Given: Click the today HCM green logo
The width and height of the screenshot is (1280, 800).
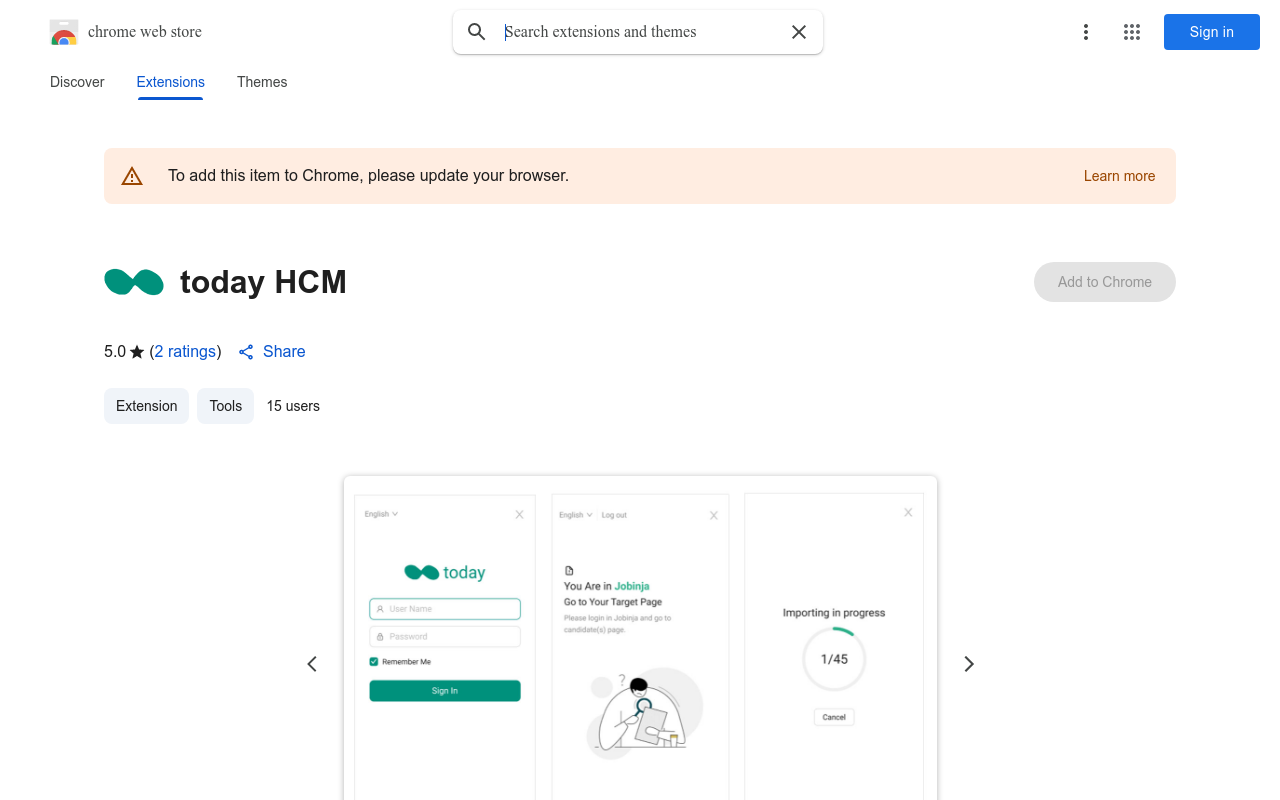Looking at the screenshot, I should (x=134, y=282).
